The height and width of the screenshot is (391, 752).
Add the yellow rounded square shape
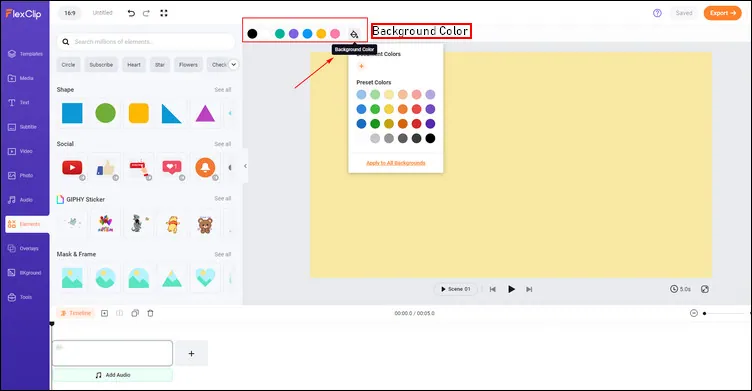pos(139,113)
